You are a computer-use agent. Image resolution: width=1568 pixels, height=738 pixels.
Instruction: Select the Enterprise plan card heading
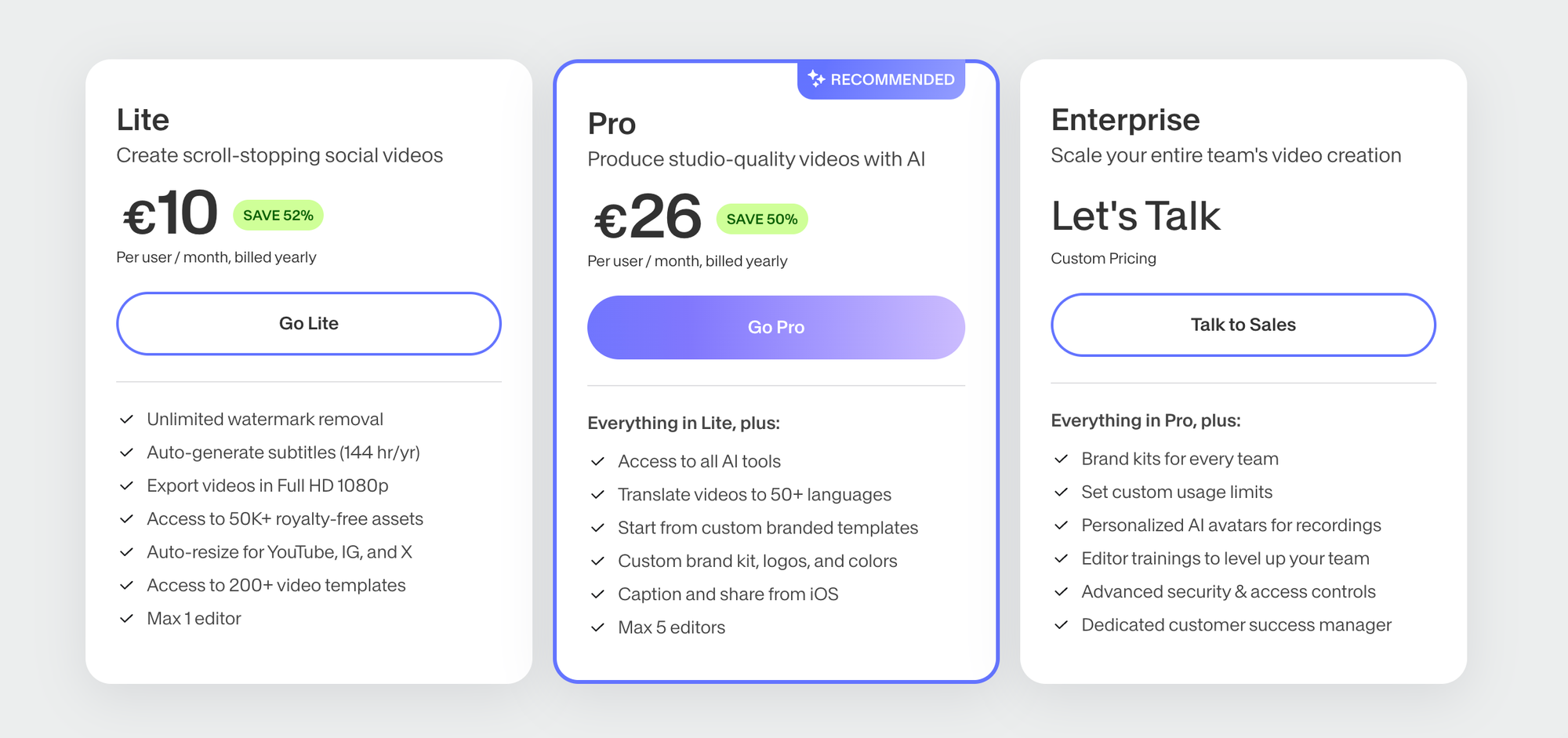click(1125, 120)
